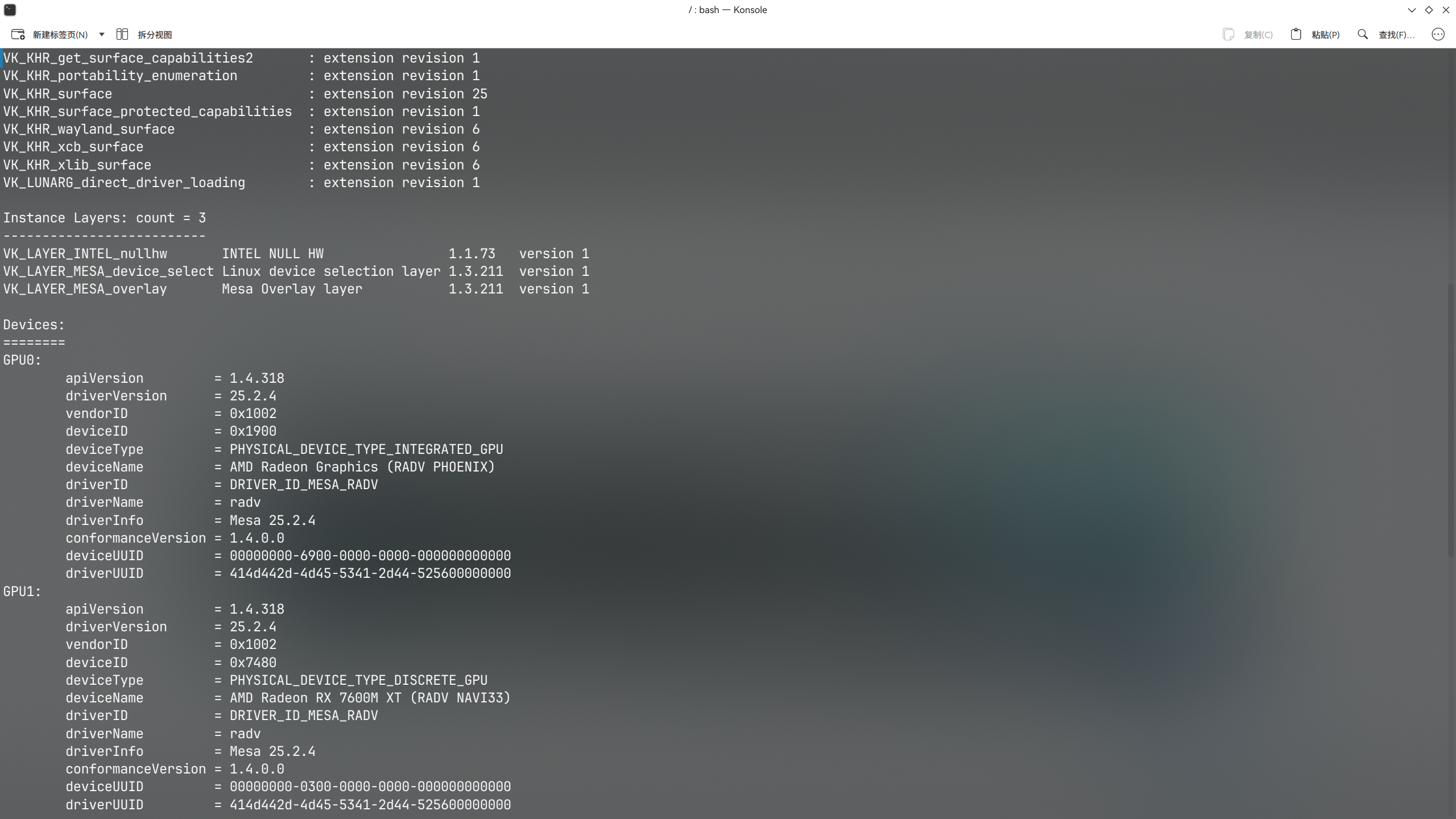Click the 拆分视图 label
Viewport: 1456px width, 819px height.
155,35
